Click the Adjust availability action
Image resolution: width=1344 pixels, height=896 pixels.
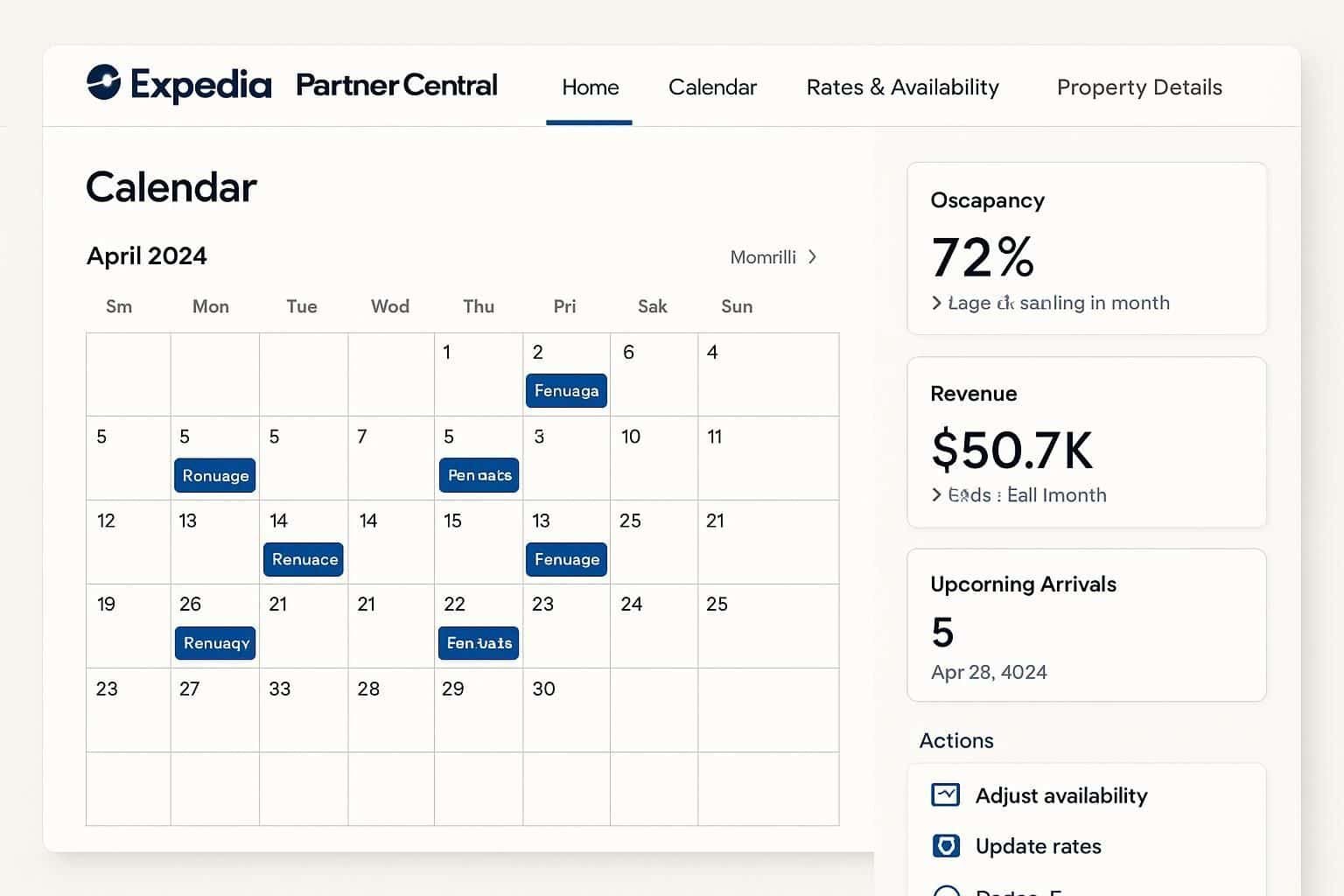pos(1061,795)
